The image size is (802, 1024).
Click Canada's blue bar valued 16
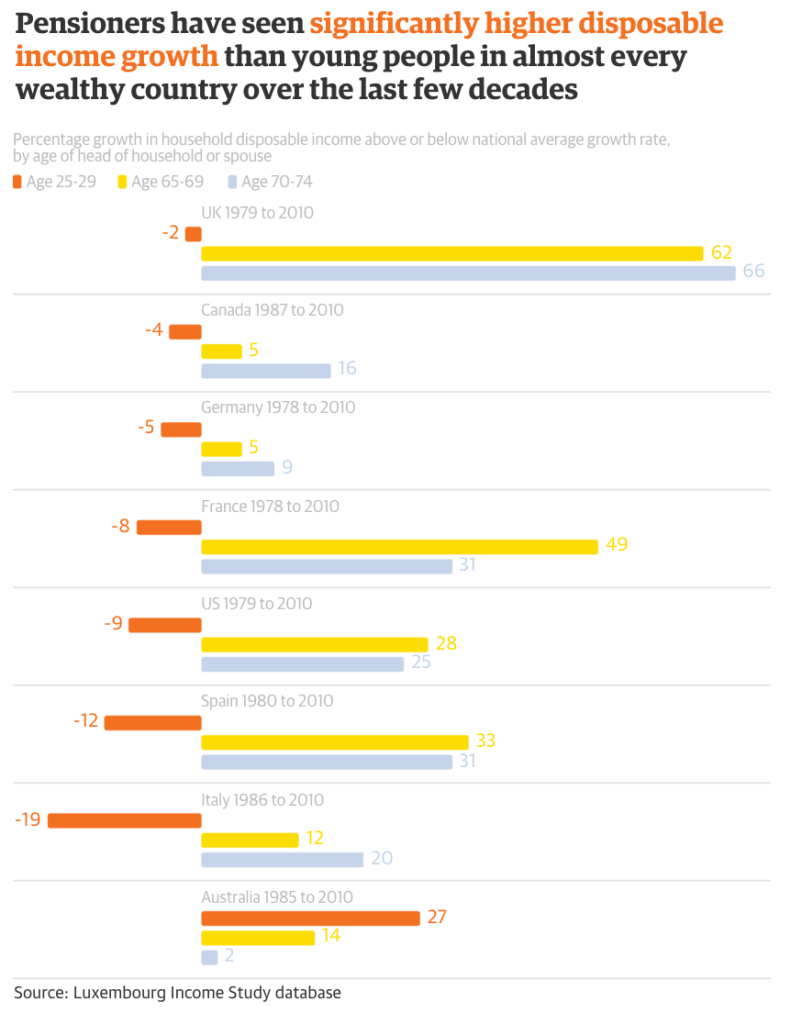coord(266,371)
